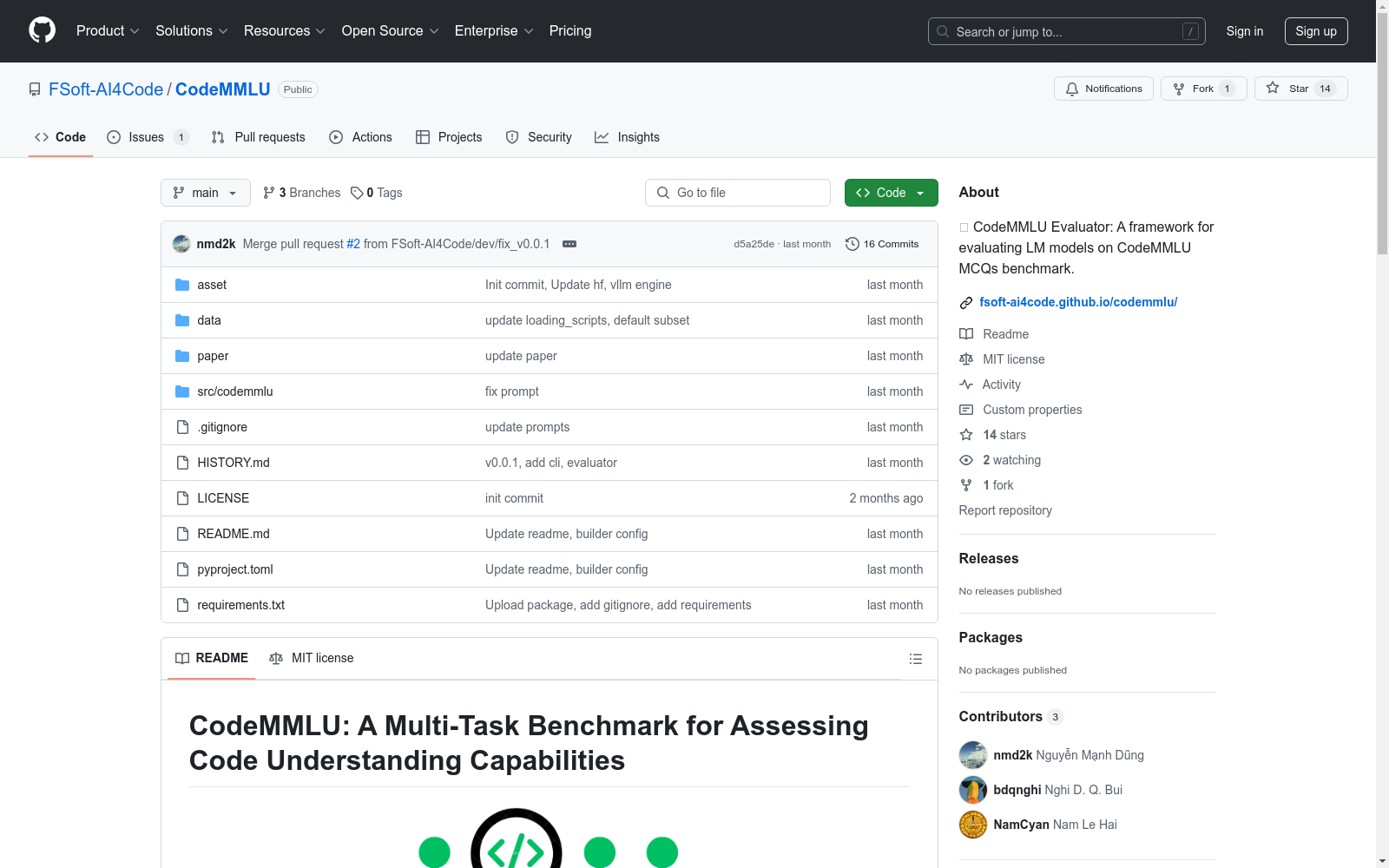The image size is (1389, 868).
Task: Open commit hash d5a25de
Action: coord(754,244)
